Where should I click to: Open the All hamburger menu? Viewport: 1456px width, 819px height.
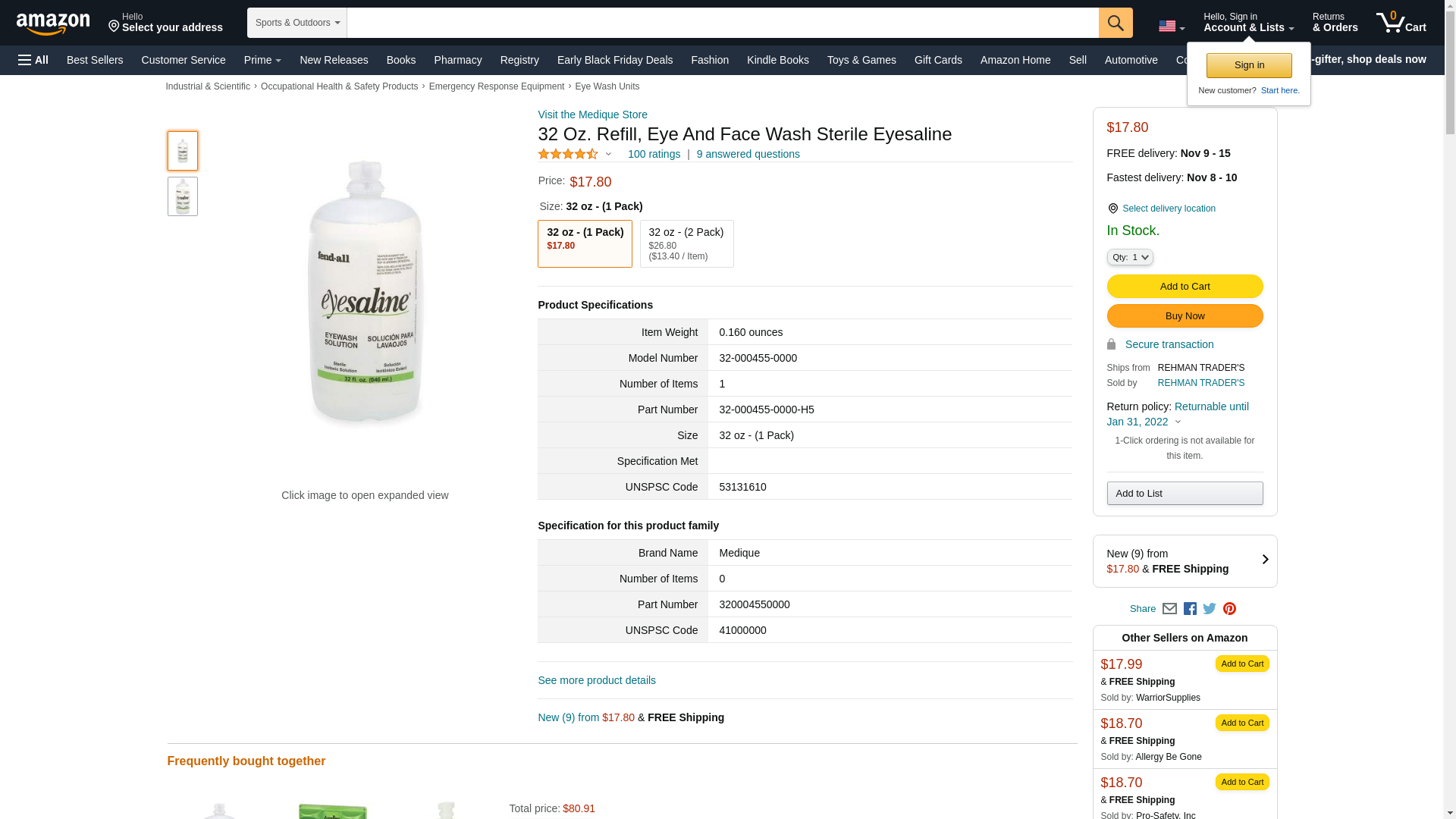click(33, 60)
